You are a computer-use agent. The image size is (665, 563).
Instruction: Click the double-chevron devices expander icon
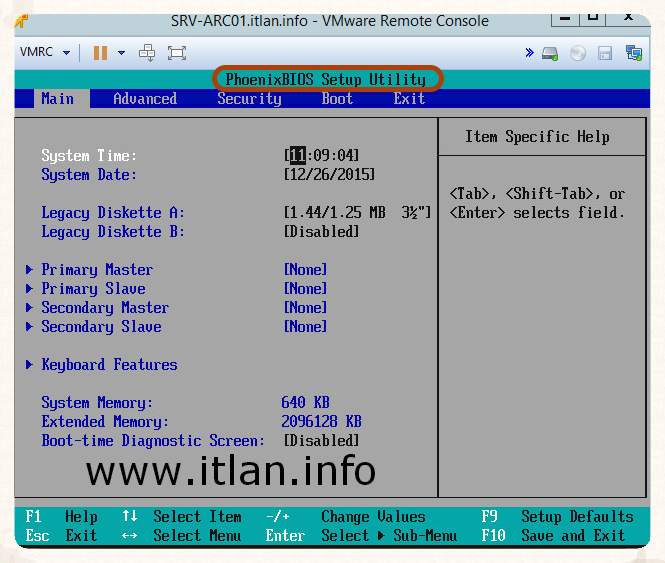click(x=530, y=53)
